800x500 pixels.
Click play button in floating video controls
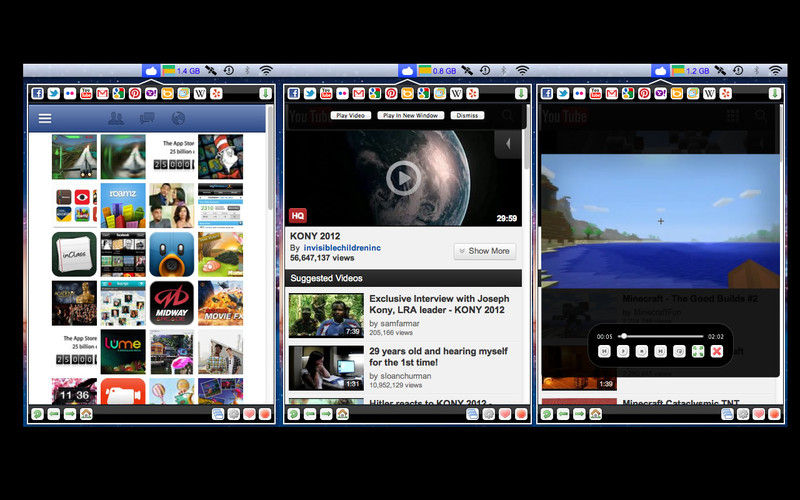click(x=623, y=351)
